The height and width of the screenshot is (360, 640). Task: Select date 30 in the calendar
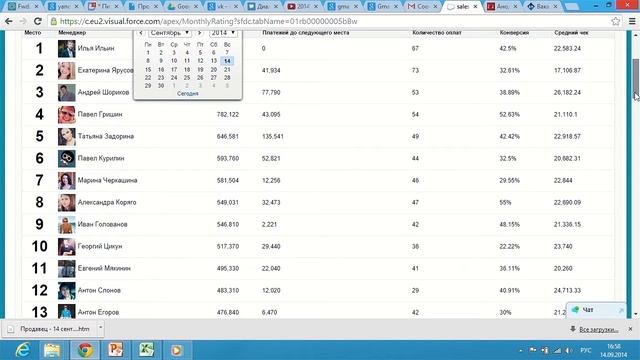point(161,86)
